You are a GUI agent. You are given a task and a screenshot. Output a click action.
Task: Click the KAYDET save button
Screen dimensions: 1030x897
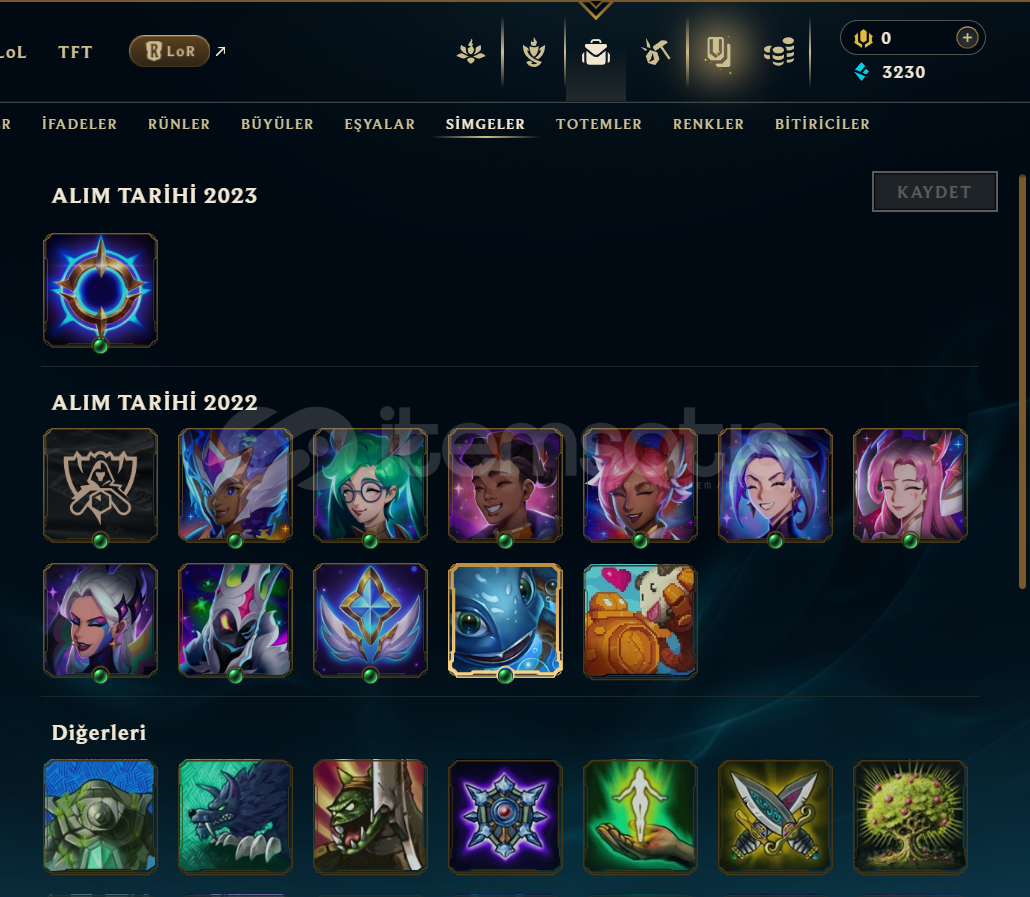coord(935,192)
